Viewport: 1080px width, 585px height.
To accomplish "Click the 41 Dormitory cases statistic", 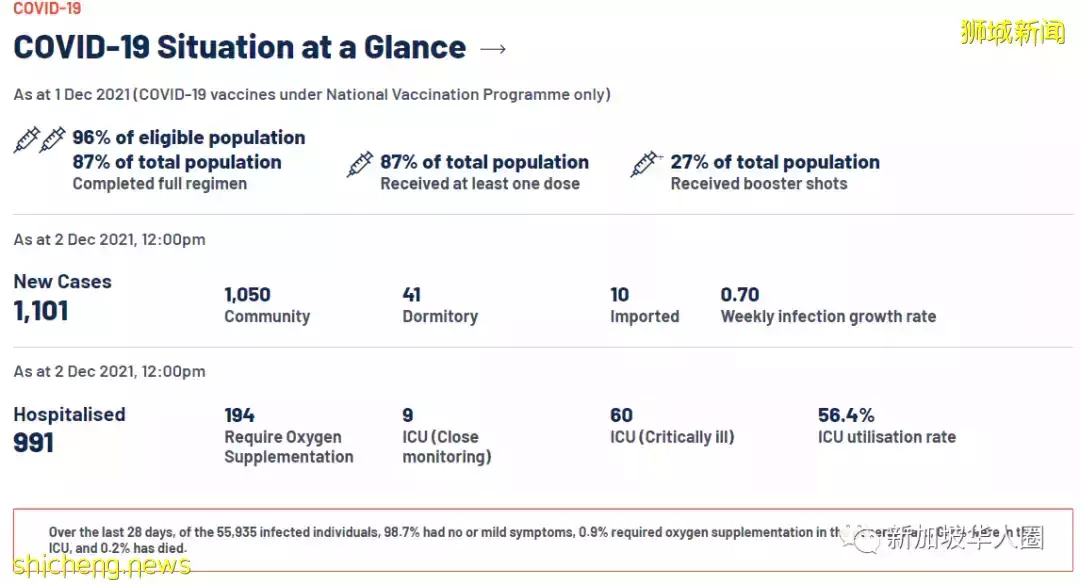I will pyautogui.click(x=439, y=305).
